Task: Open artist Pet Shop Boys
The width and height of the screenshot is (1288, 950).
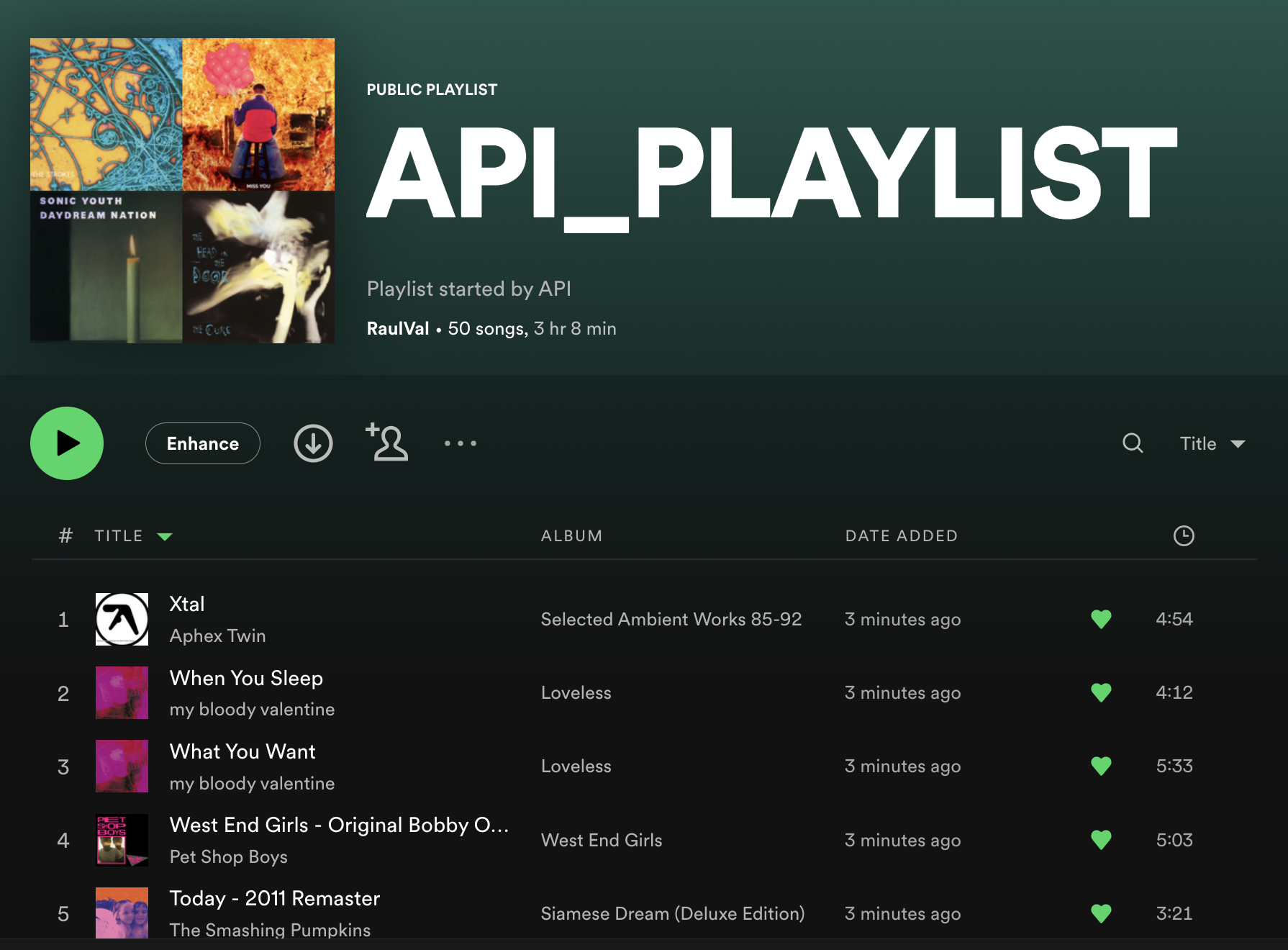Action: pos(228,856)
